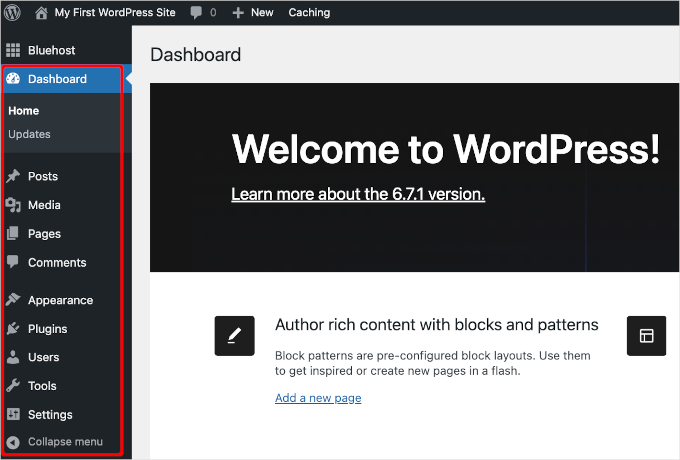Open the Updates submenu item
The image size is (680, 460).
tap(29, 134)
